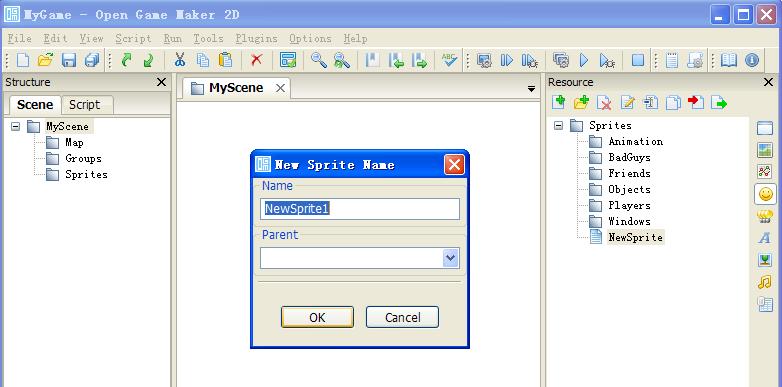This screenshot has width=782, height=387.
Task: Open the Help menu
Action: (356, 38)
